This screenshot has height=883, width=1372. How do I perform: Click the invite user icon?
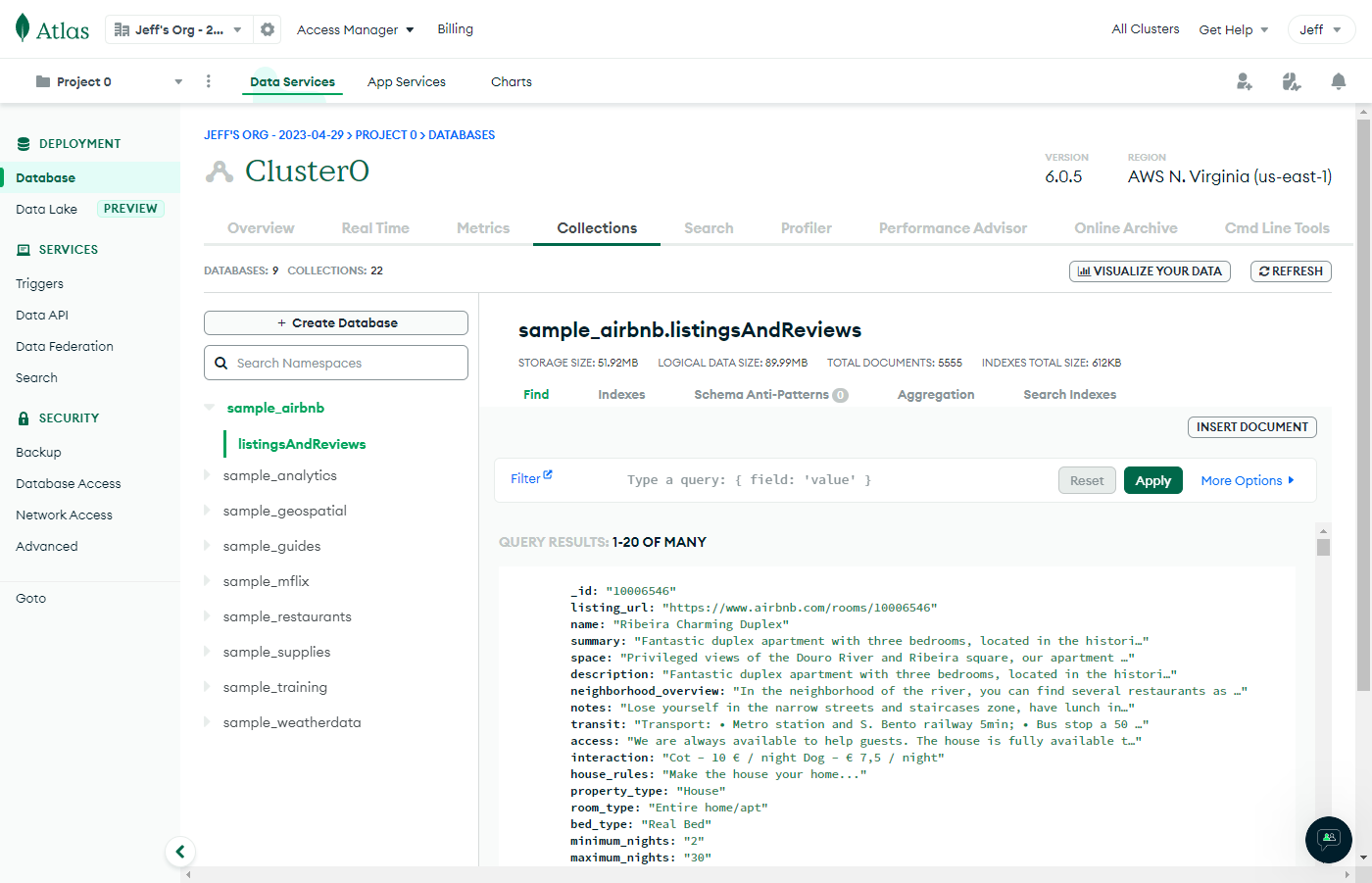point(1245,81)
